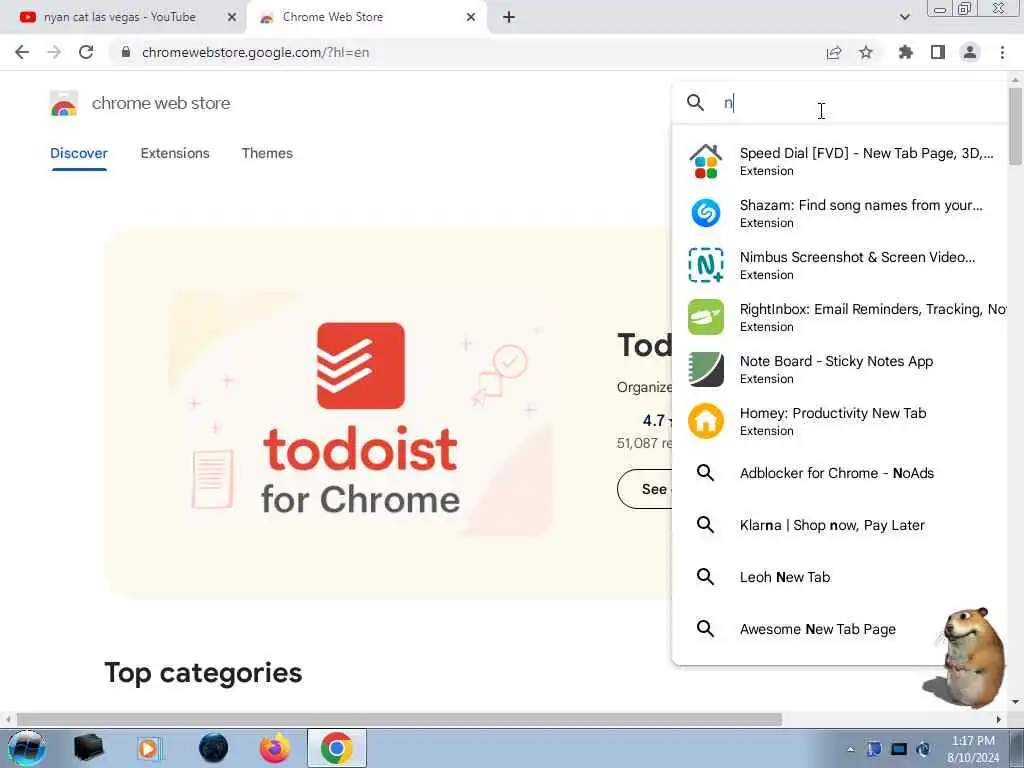Search for Adblocker for Chrome - NoAds
This screenshot has width=1024, height=768.
coord(840,473)
